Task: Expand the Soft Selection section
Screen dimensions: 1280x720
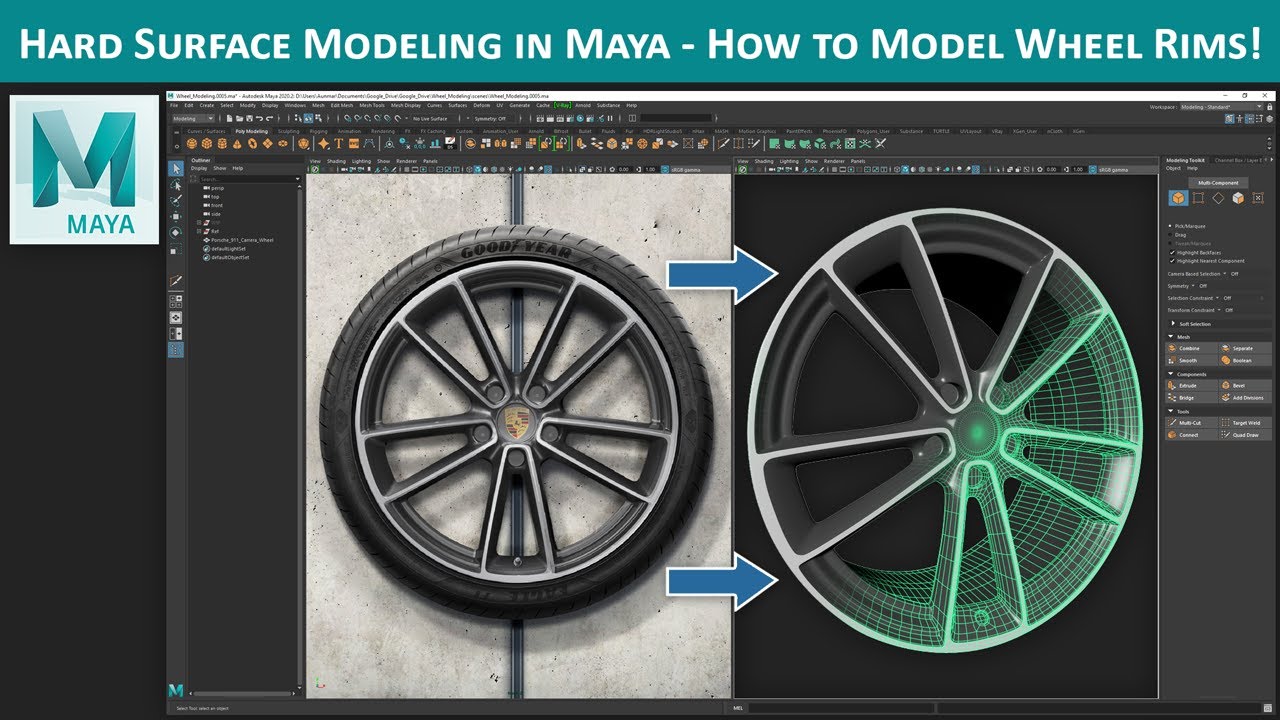Action: 1218,324
